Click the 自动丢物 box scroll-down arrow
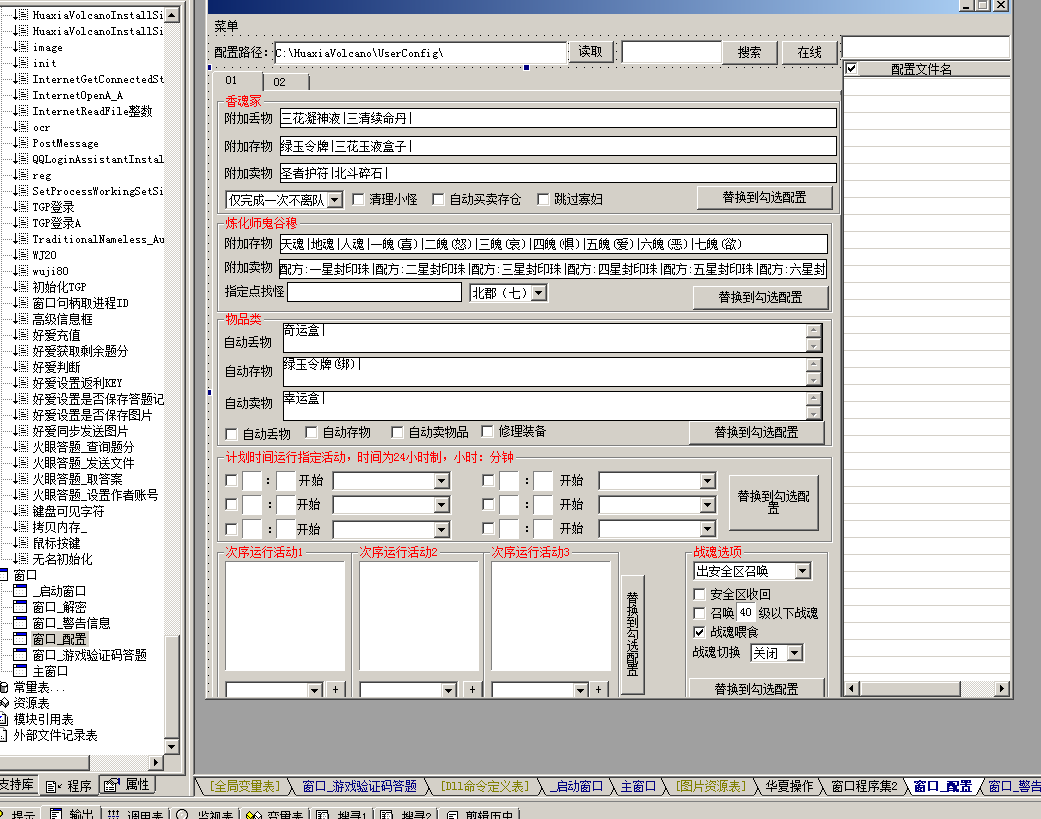Viewport: 1041px width, 819px height. 814,345
